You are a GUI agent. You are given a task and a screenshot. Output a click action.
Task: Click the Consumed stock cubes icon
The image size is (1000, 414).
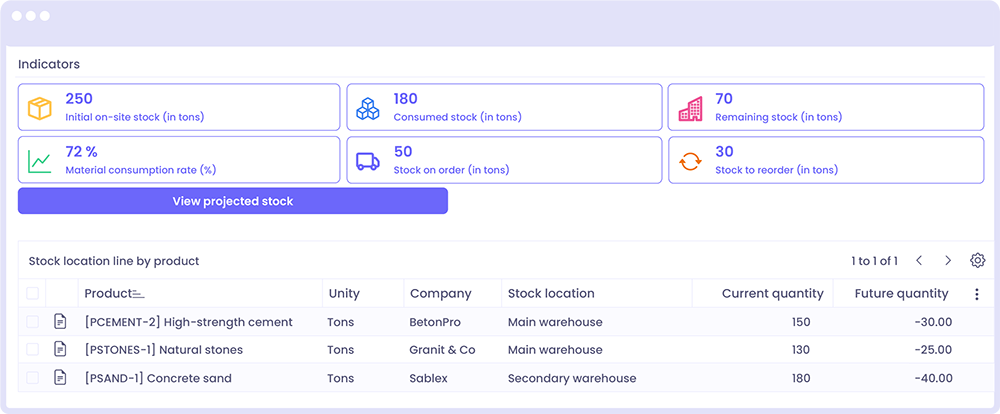(367, 108)
